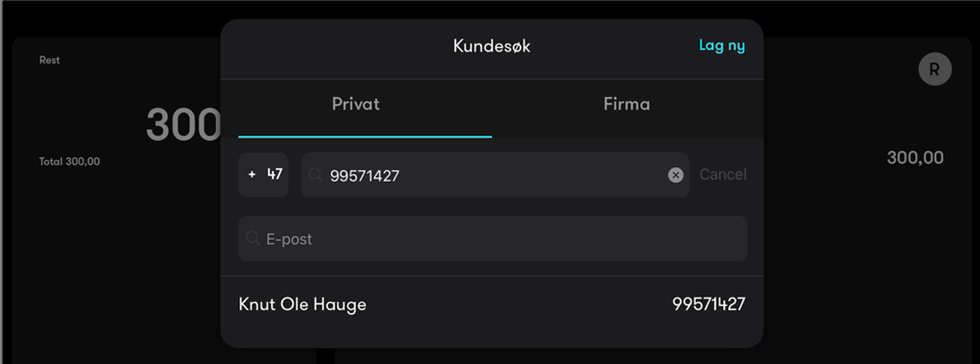The image size is (980, 364).
Task: Click the Kundesøk dialog title
Action: tap(492, 46)
